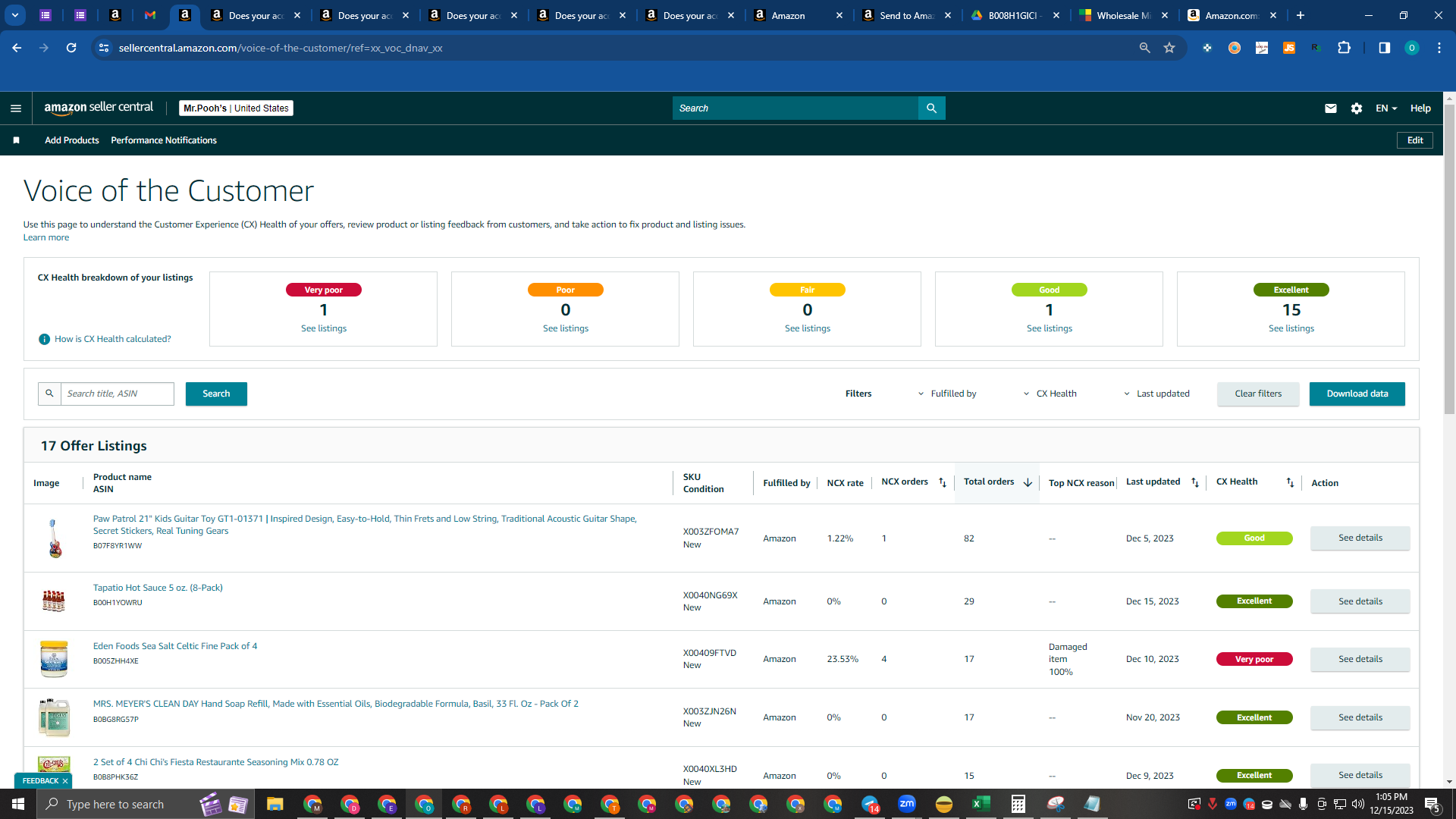Image resolution: width=1456 pixels, height=819 pixels.
Task: Click the Help link in header
Action: tap(1420, 108)
